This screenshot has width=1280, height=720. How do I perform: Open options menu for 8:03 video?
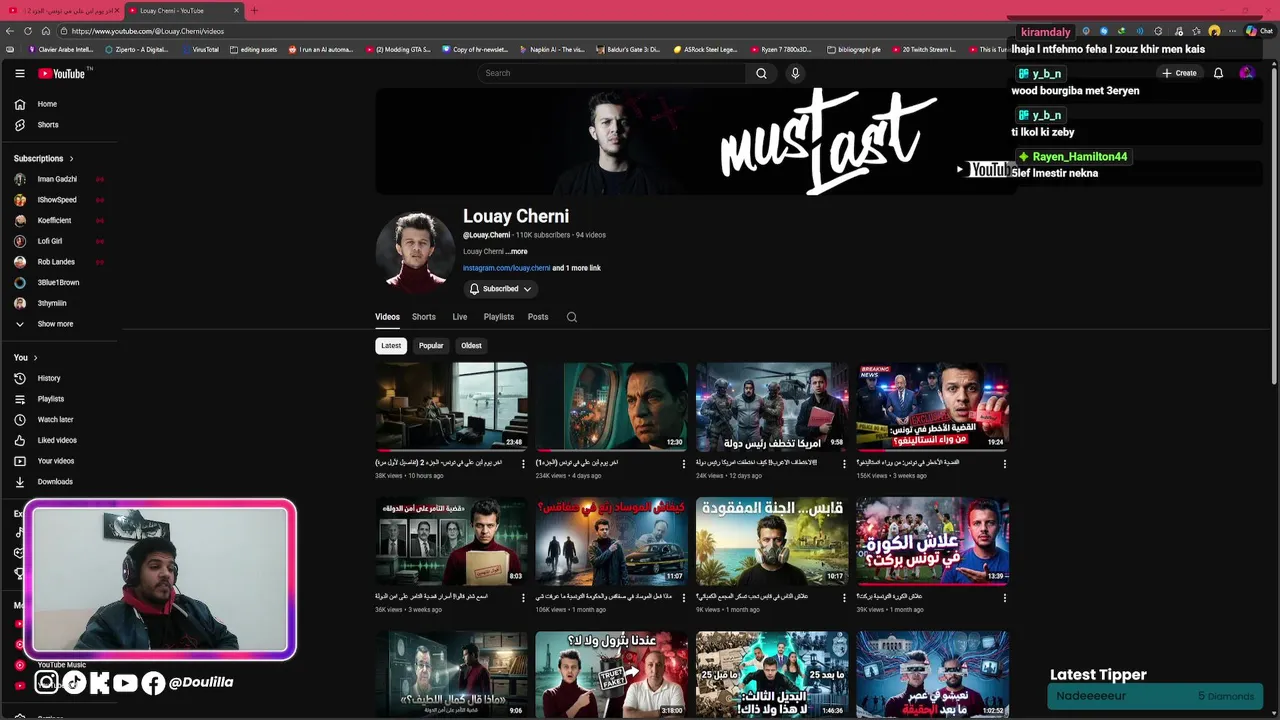(x=523, y=598)
